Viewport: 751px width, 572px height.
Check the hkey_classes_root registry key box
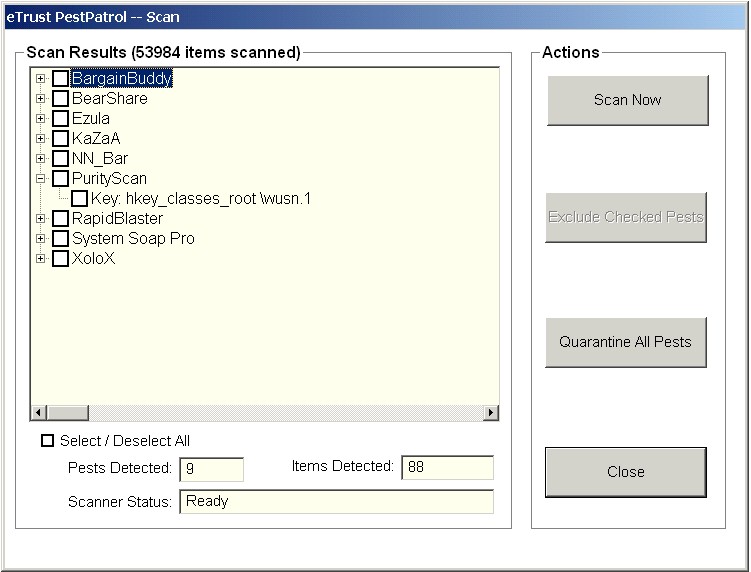pos(80,198)
